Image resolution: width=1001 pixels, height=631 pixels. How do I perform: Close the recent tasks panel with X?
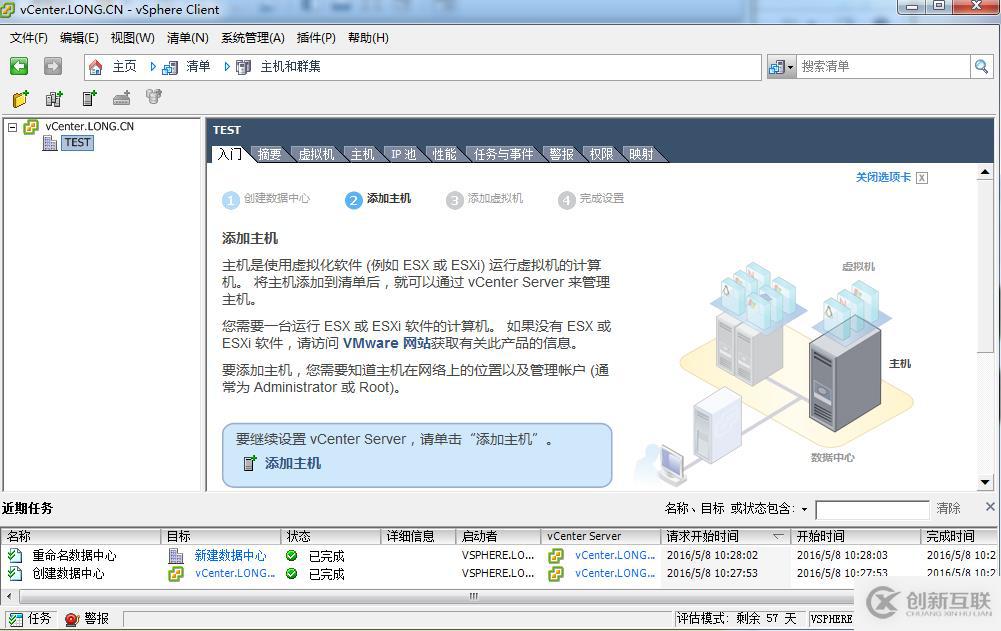[990, 506]
